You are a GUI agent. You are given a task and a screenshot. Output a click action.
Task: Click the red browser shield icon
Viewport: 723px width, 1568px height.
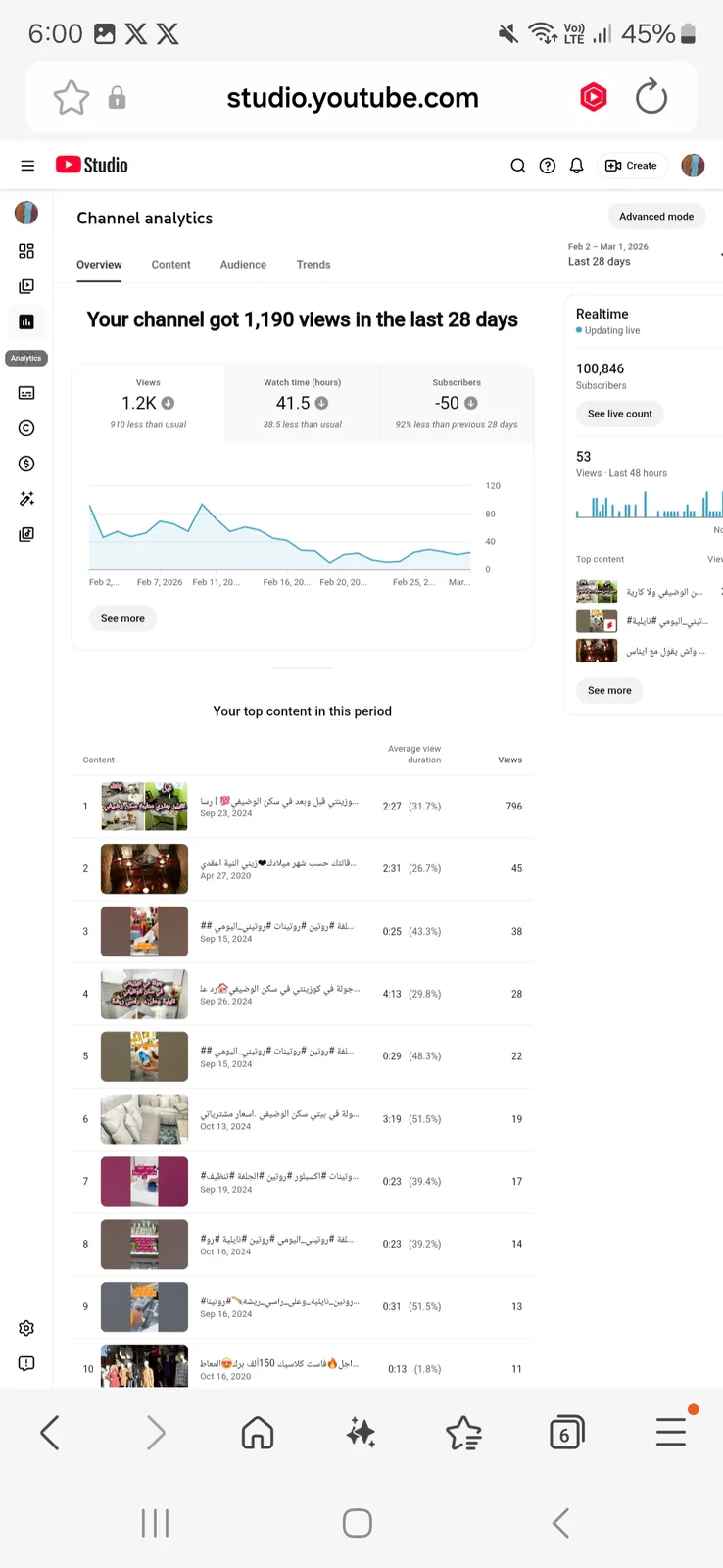click(x=594, y=97)
